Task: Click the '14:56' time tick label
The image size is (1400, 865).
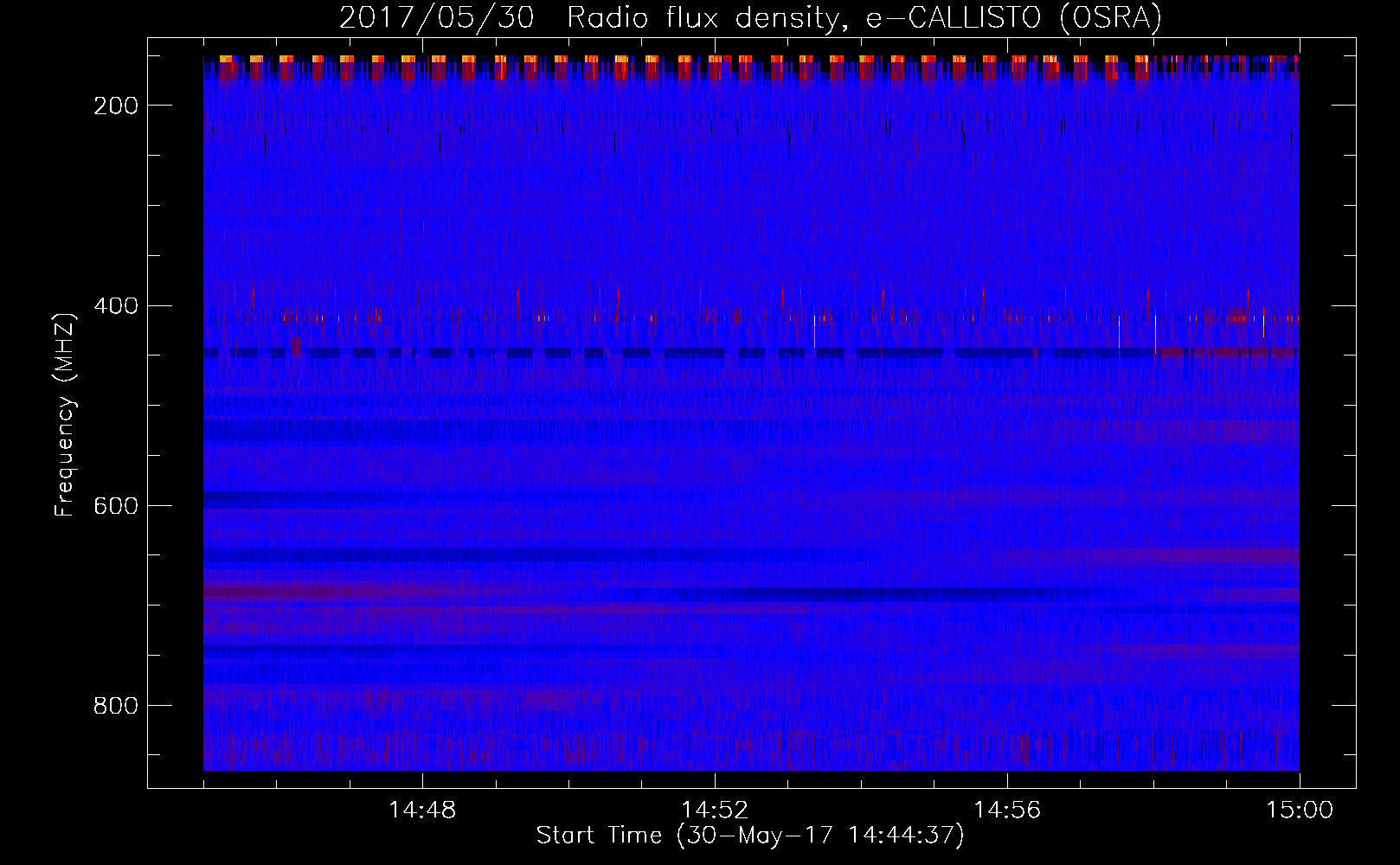Action: click(1007, 811)
